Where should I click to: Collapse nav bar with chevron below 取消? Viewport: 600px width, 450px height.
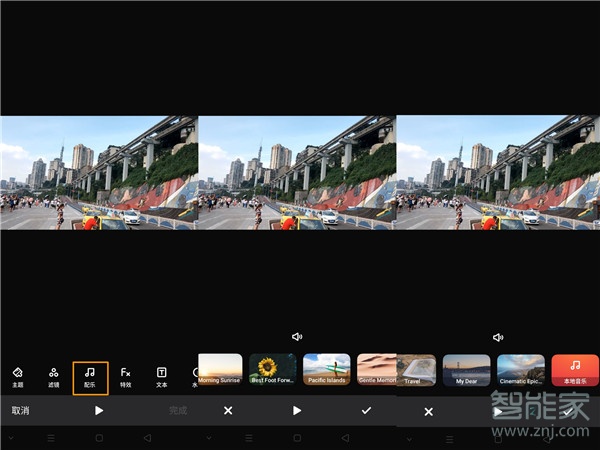(x=12, y=438)
